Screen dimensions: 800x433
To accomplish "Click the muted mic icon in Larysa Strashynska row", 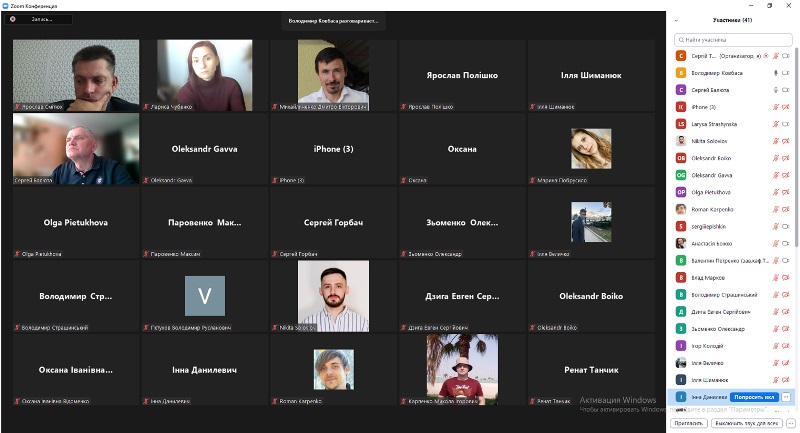I will coord(776,124).
